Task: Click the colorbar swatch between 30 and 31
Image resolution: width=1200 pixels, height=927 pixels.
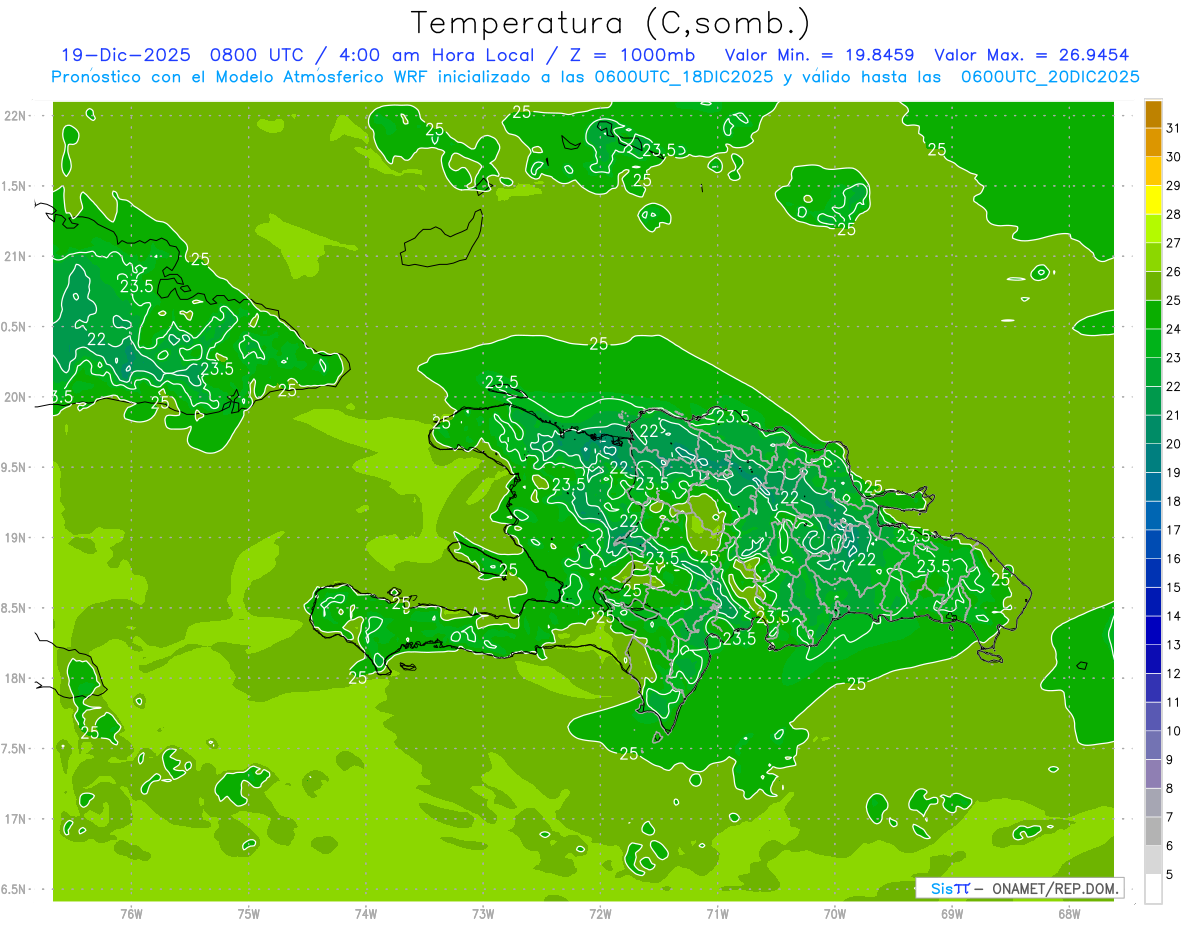Action: click(x=1153, y=143)
